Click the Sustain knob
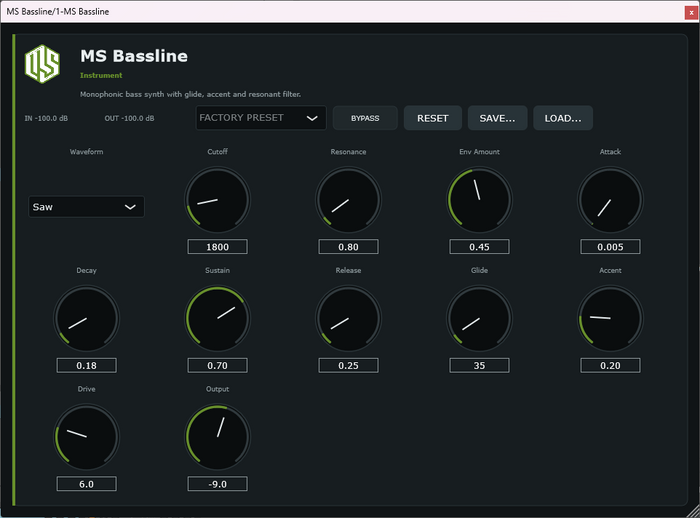Image resolution: width=700 pixels, height=518 pixels. [217, 318]
